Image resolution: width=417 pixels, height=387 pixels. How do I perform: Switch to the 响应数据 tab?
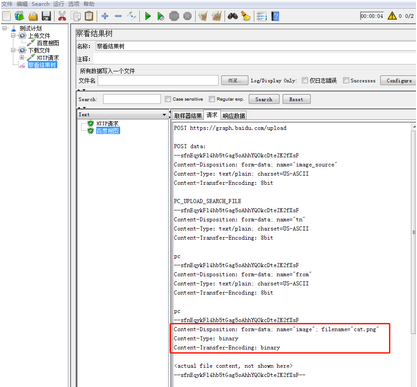pyautogui.click(x=234, y=116)
